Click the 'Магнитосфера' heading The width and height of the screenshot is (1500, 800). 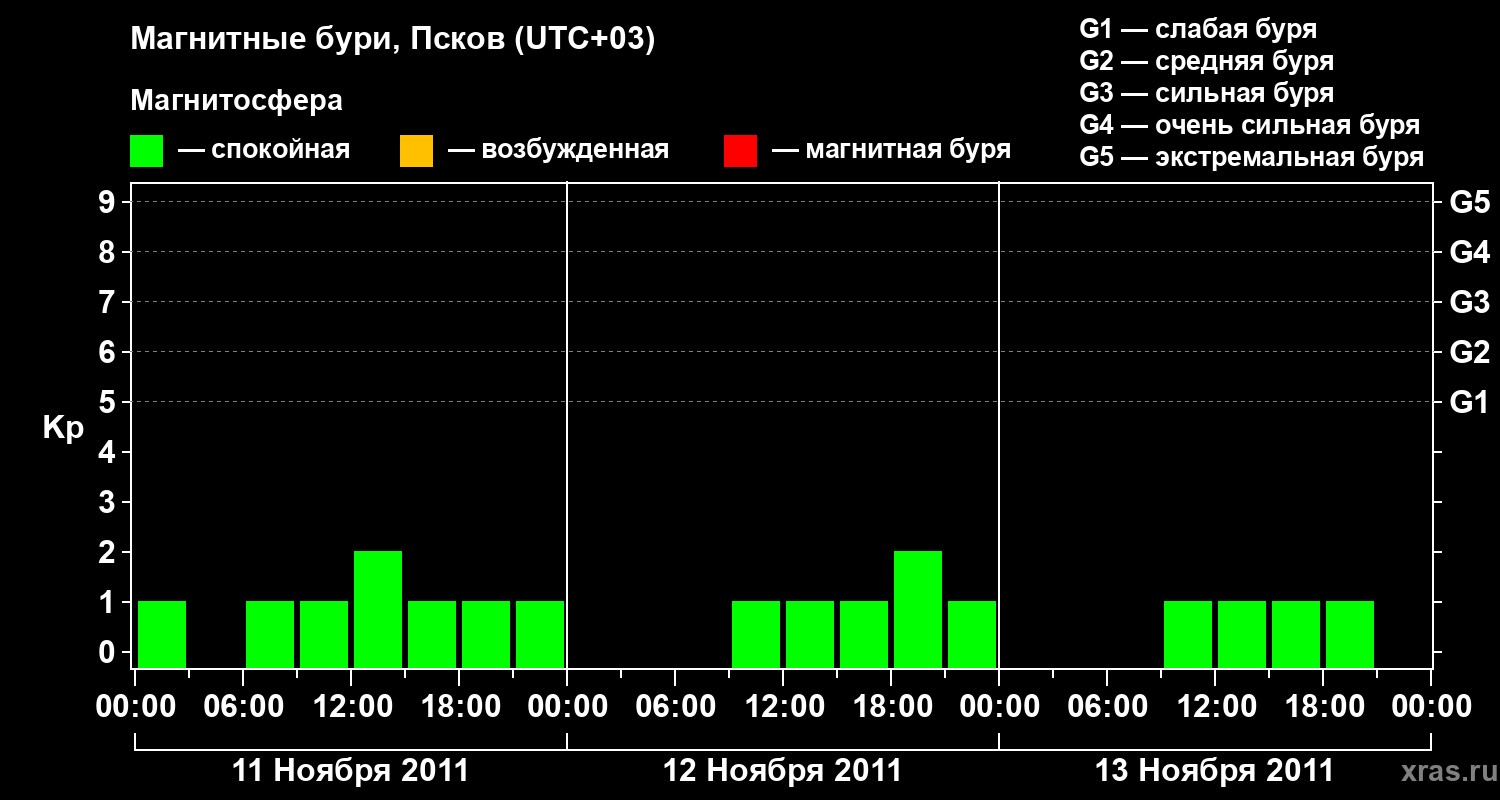[237, 101]
